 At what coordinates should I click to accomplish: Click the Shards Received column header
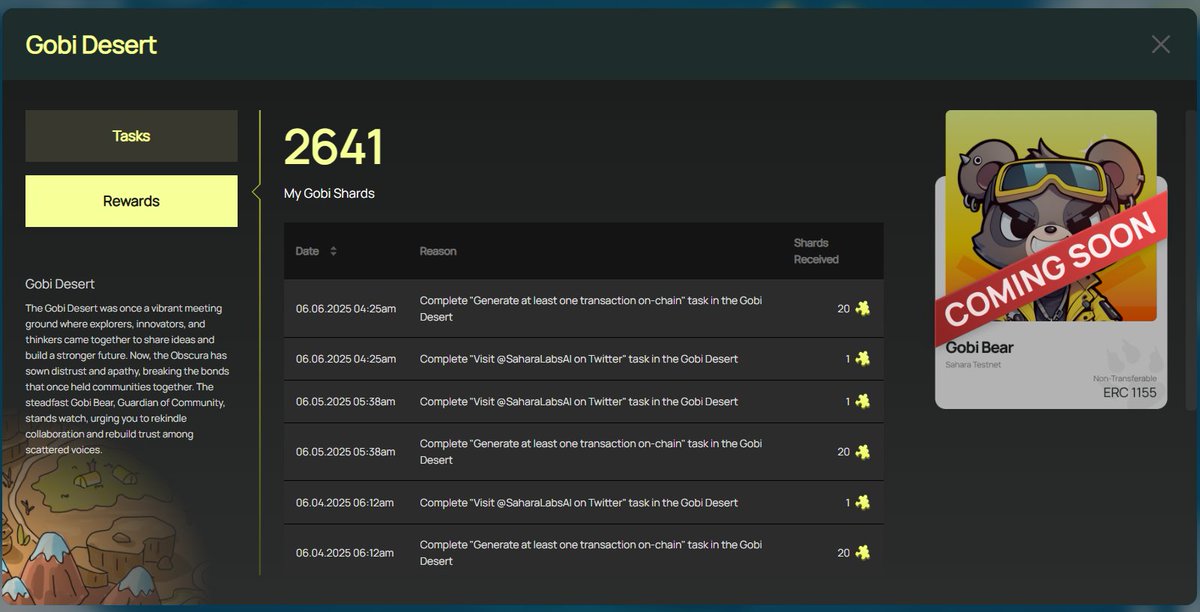(x=816, y=251)
